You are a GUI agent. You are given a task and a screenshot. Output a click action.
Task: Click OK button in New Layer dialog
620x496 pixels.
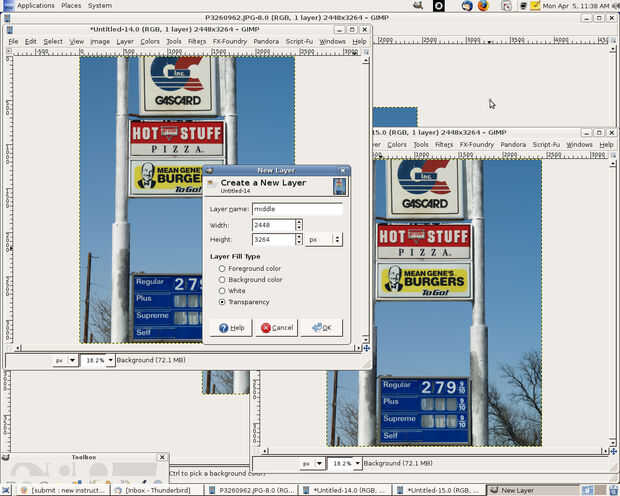coord(321,328)
